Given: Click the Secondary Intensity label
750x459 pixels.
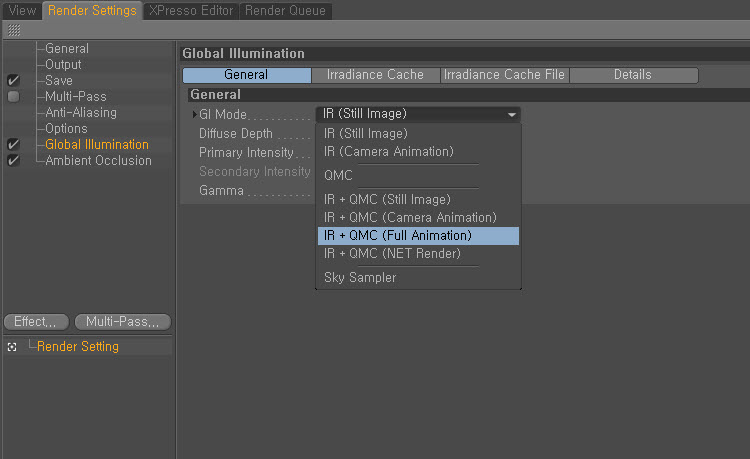Looking at the screenshot, I should coord(255,172).
